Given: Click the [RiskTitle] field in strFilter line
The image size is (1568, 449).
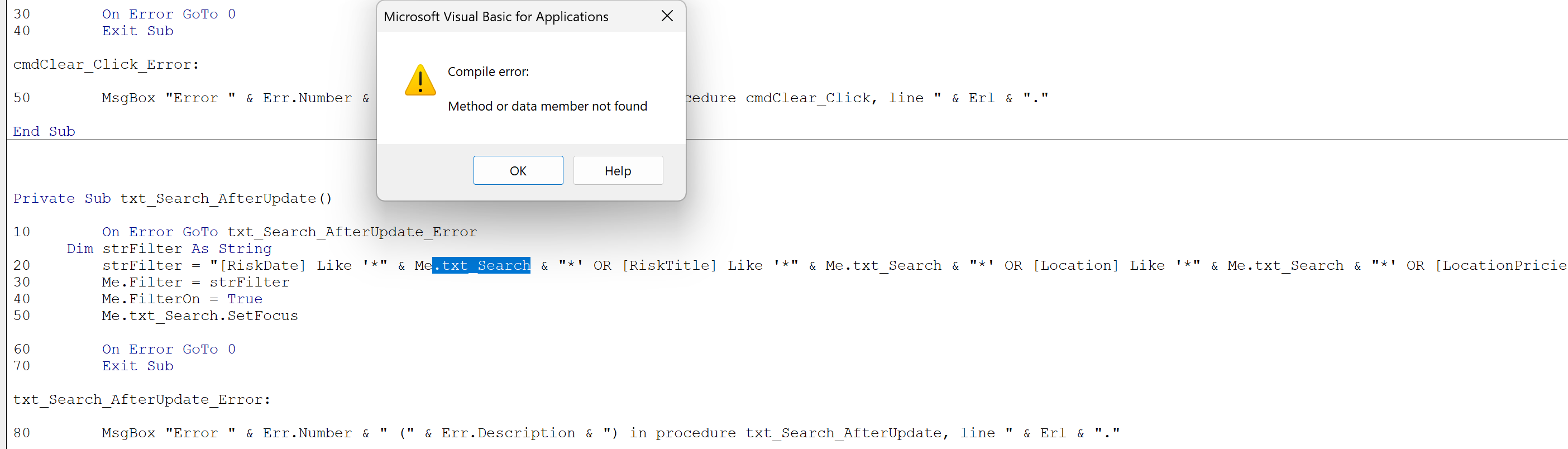Looking at the screenshot, I should (670, 265).
